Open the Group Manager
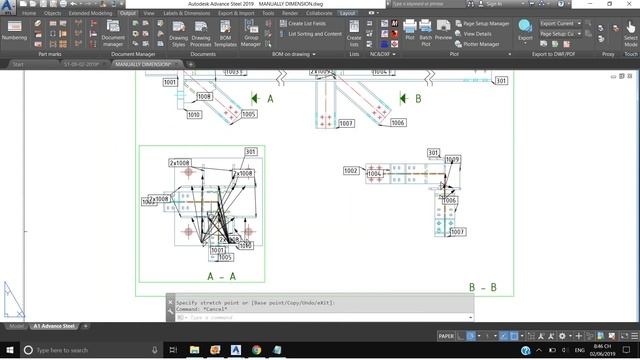 coord(251,33)
